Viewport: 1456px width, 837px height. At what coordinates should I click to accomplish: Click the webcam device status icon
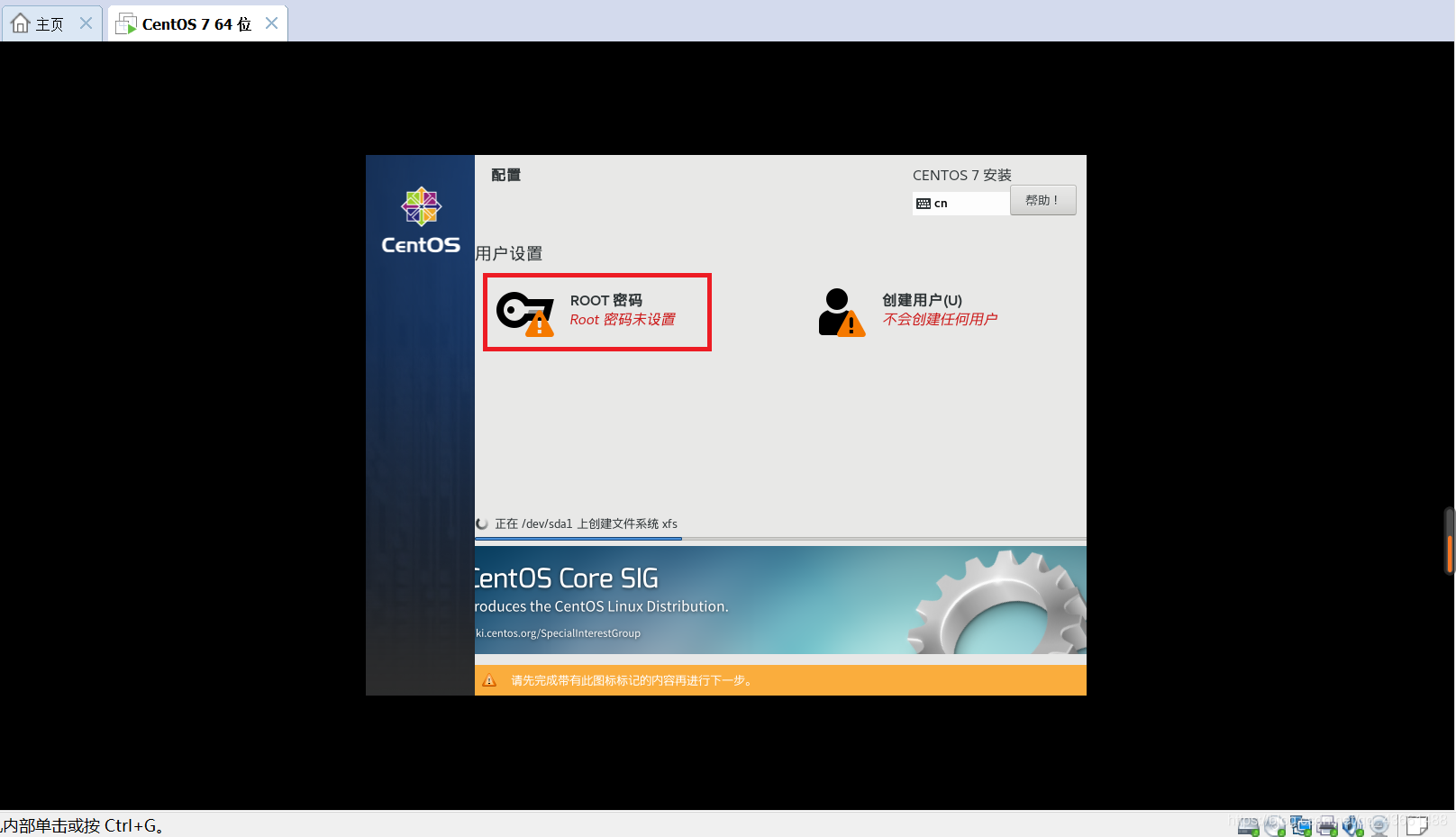click(1379, 825)
